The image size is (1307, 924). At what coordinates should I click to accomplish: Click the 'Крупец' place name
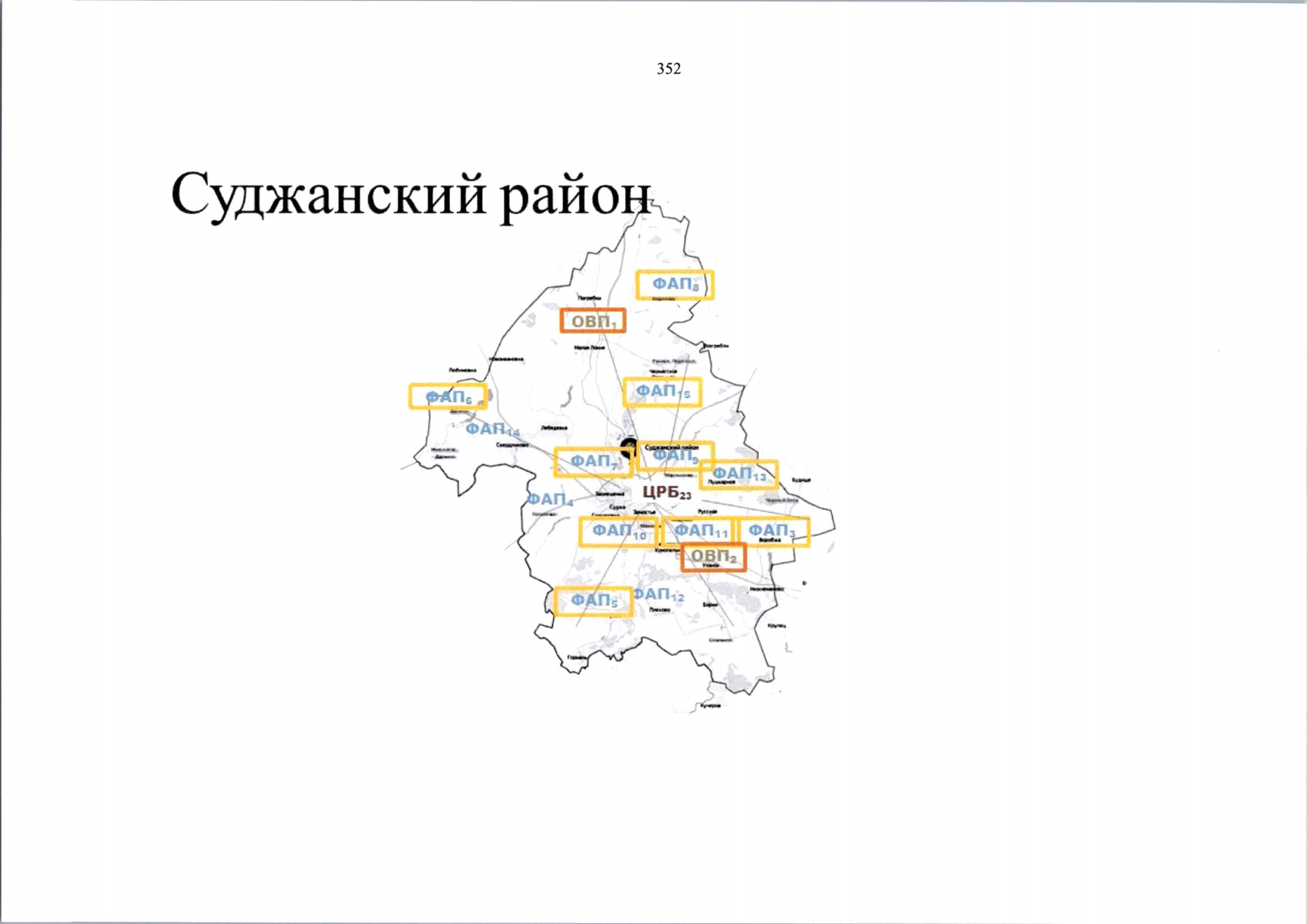(776, 625)
